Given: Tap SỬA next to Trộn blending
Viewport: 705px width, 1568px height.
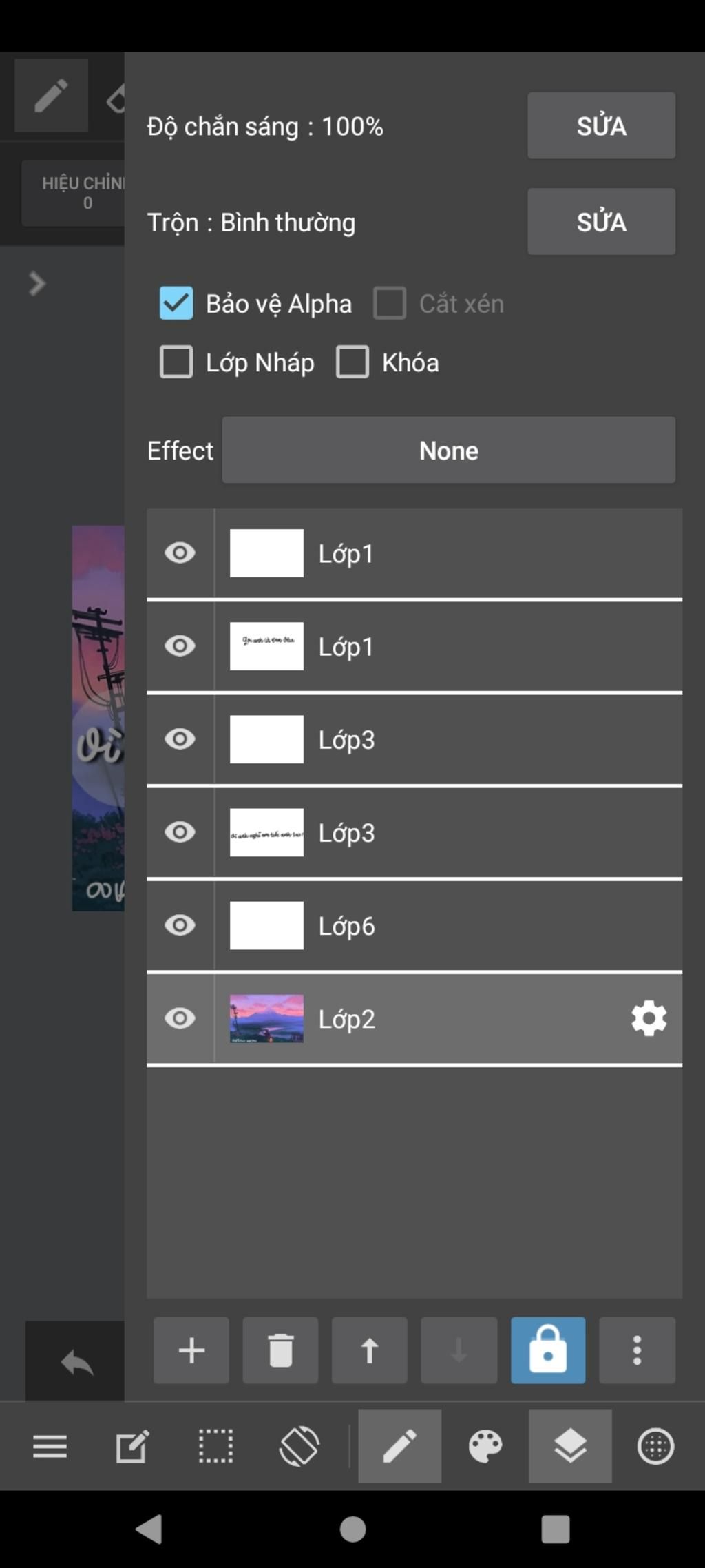Looking at the screenshot, I should pyautogui.click(x=602, y=222).
